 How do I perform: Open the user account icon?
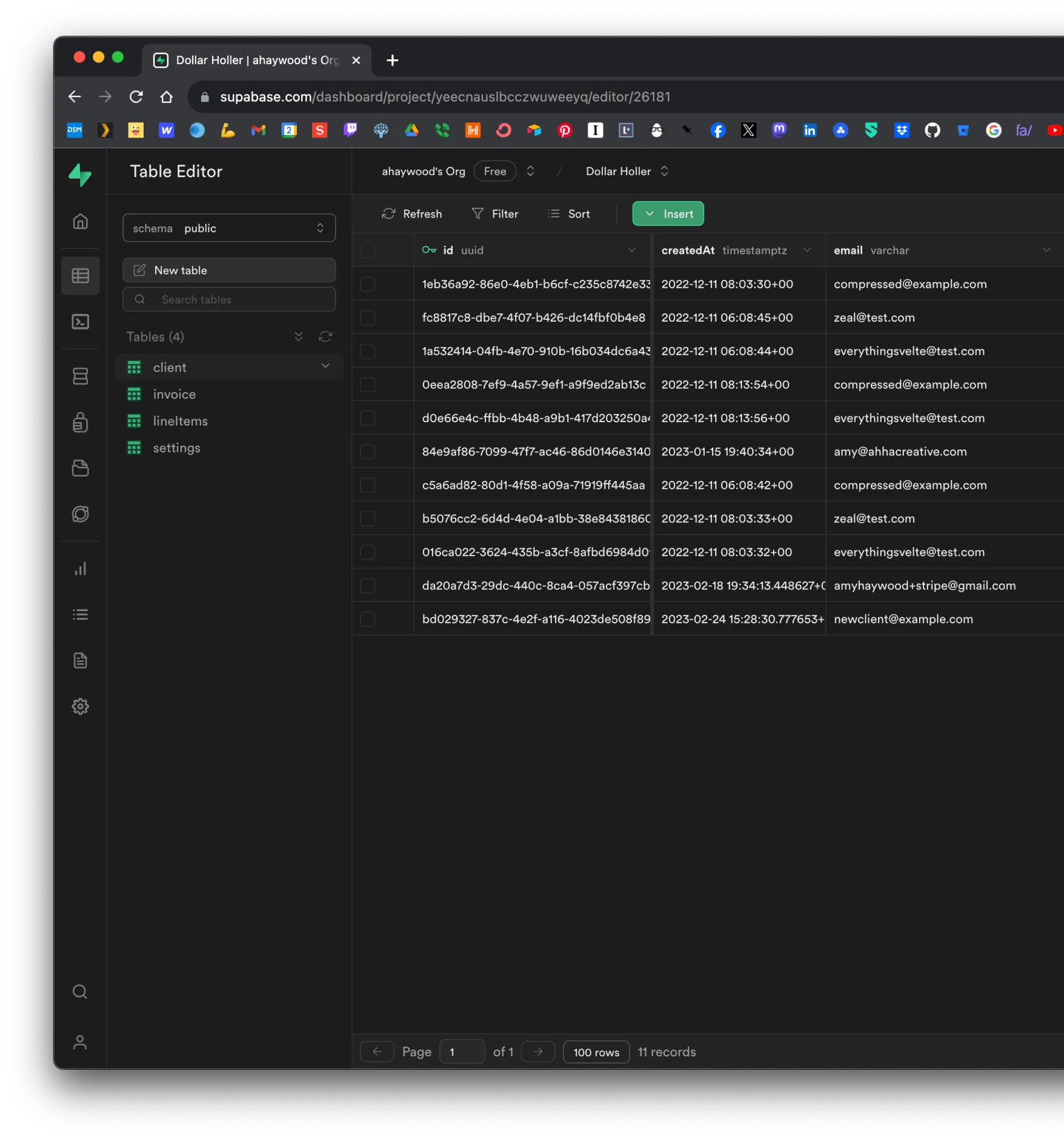point(80,1042)
